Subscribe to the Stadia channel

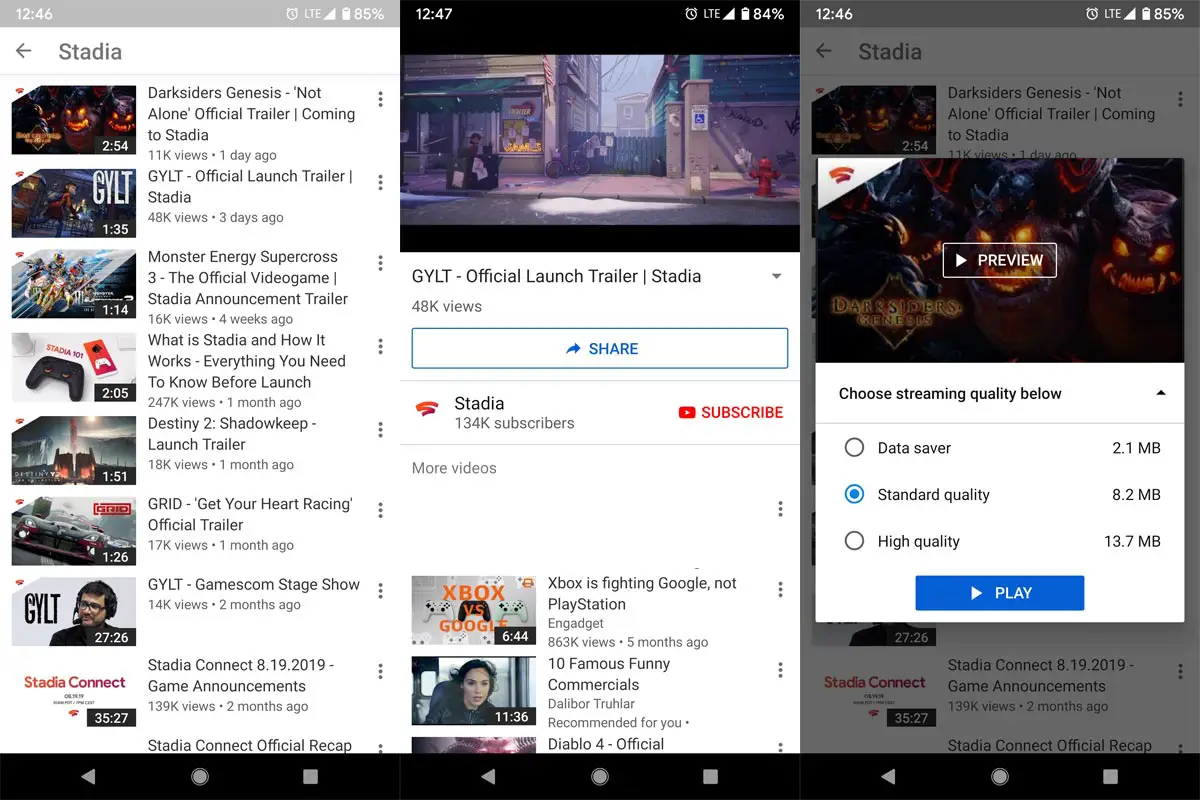click(x=731, y=412)
